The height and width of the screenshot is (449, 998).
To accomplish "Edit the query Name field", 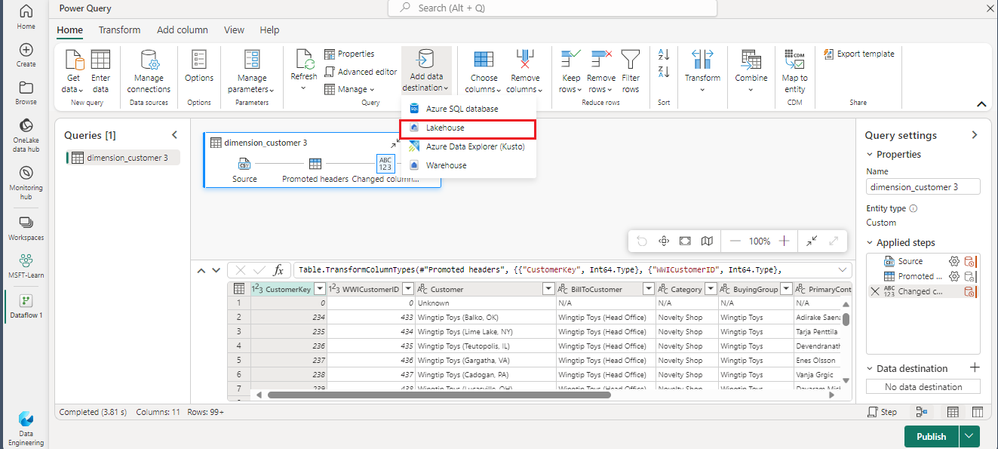I will click(x=923, y=187).
